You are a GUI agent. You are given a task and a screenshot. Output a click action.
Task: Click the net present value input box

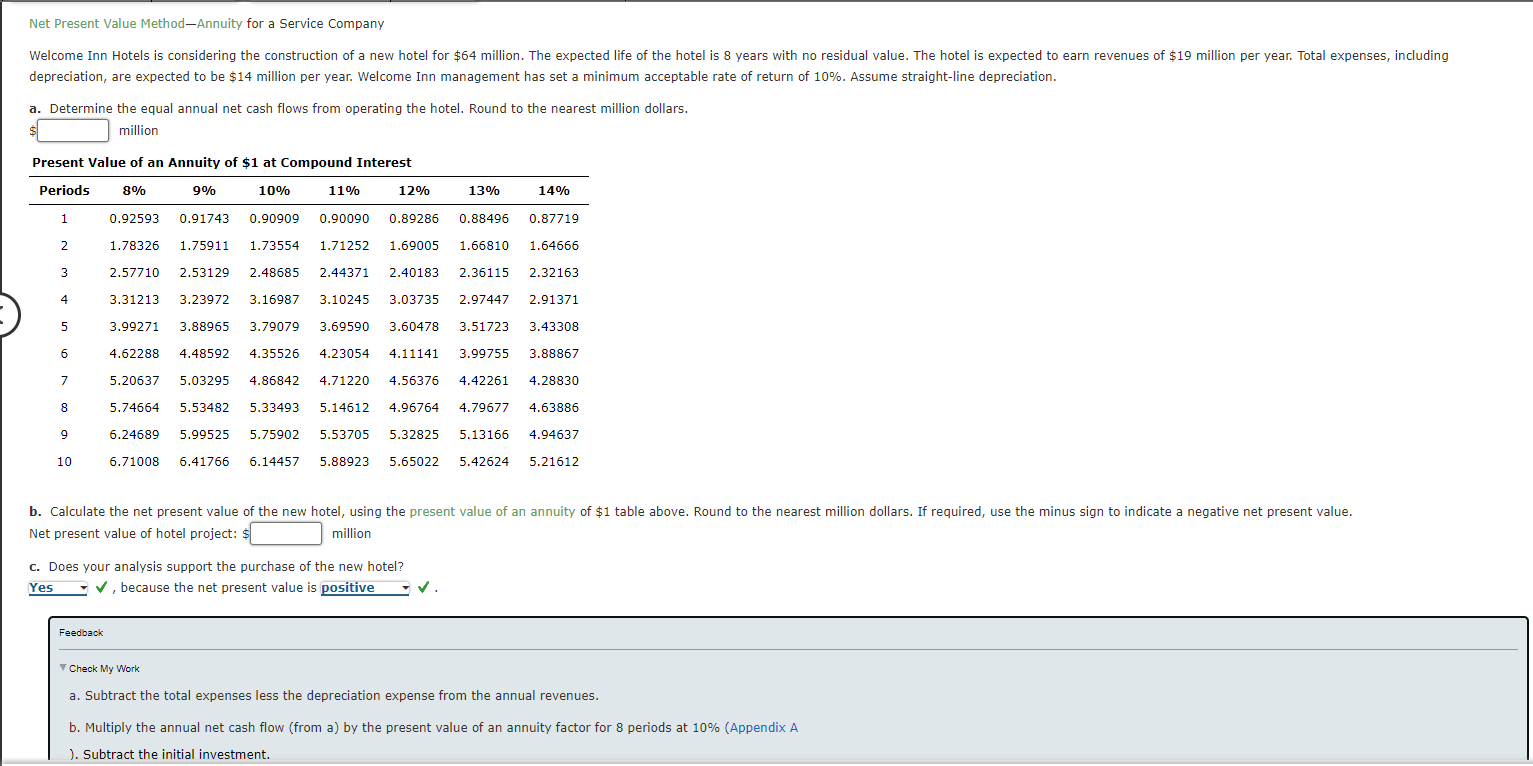[285, 533]
